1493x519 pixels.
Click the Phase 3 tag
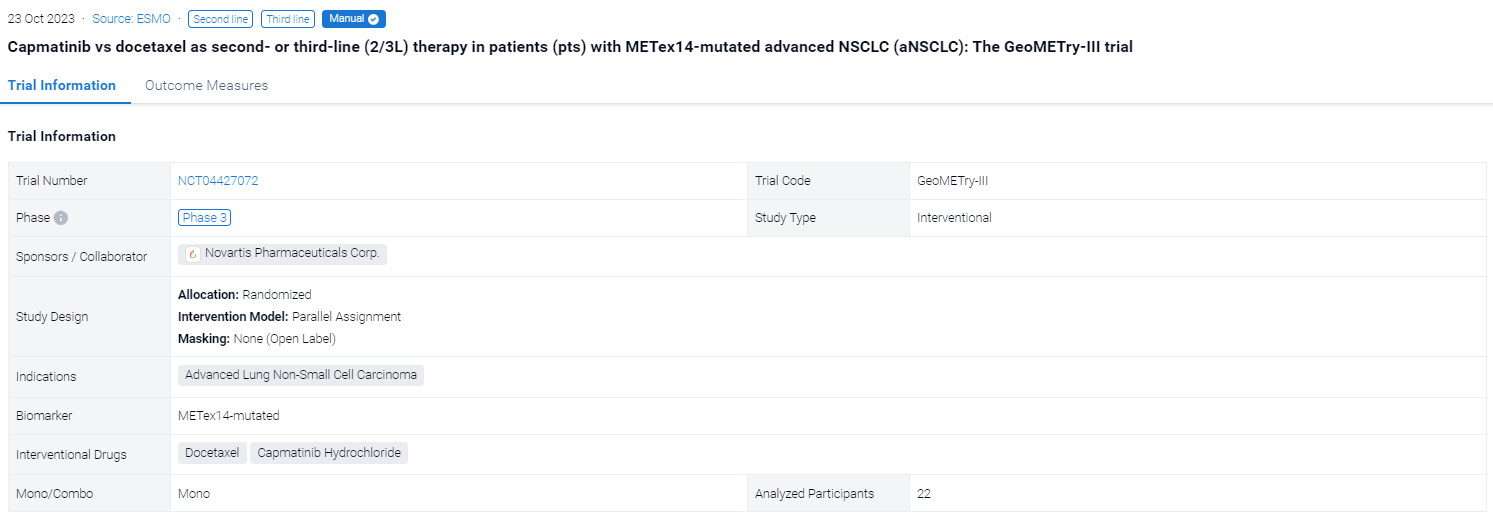(205, 218)
